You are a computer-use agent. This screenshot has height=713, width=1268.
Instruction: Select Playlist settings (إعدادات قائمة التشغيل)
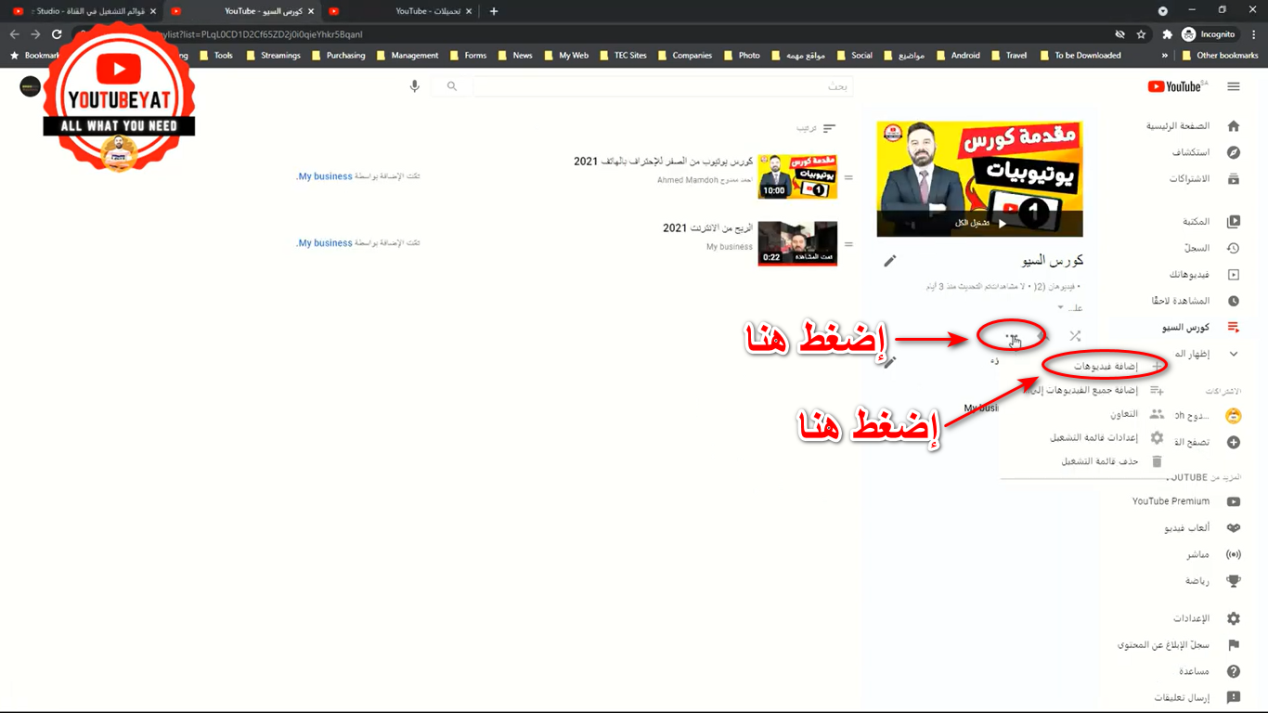[1093, 438]
